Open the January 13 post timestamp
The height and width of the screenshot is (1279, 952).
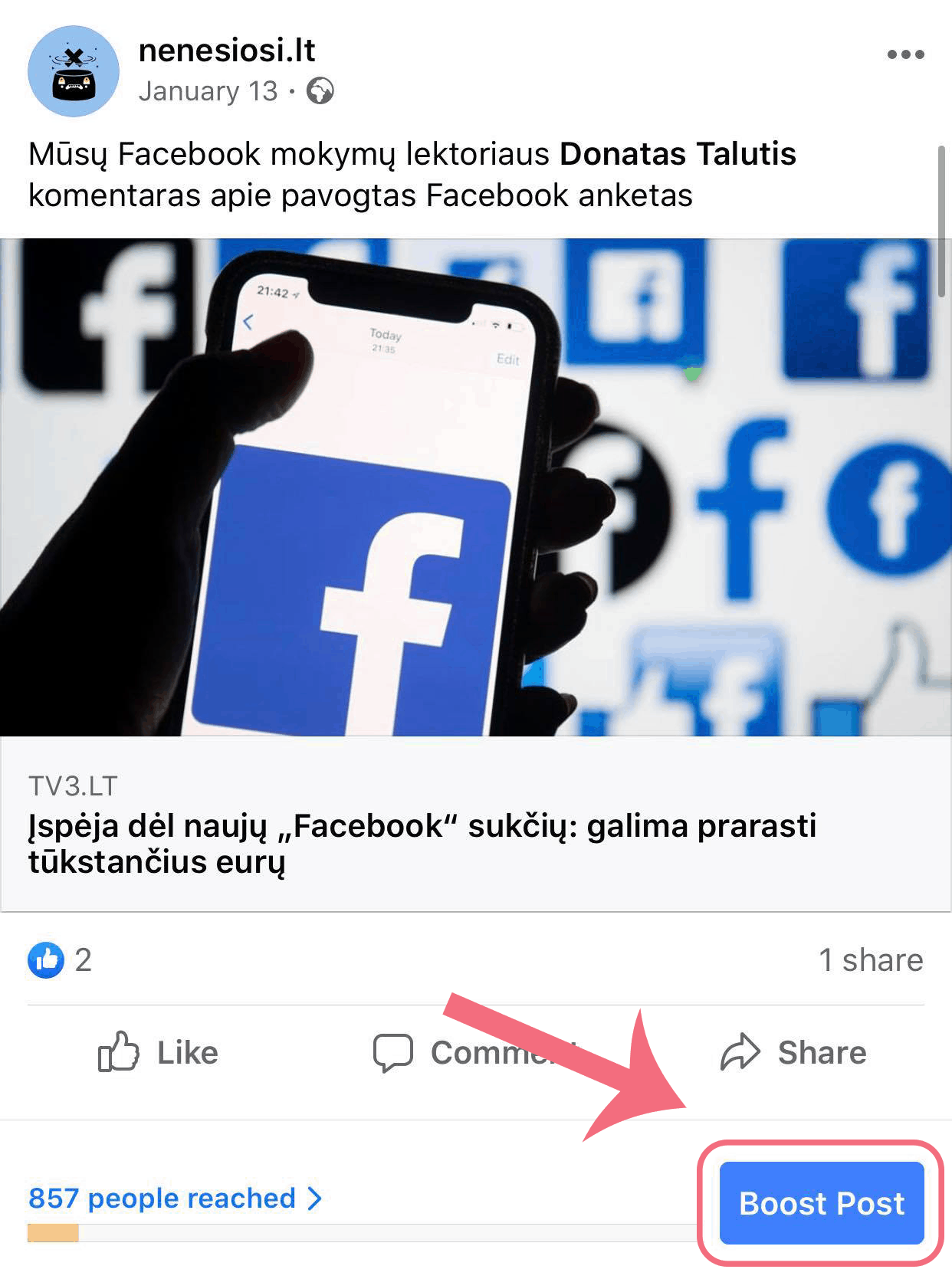click(x=208, y=91)
